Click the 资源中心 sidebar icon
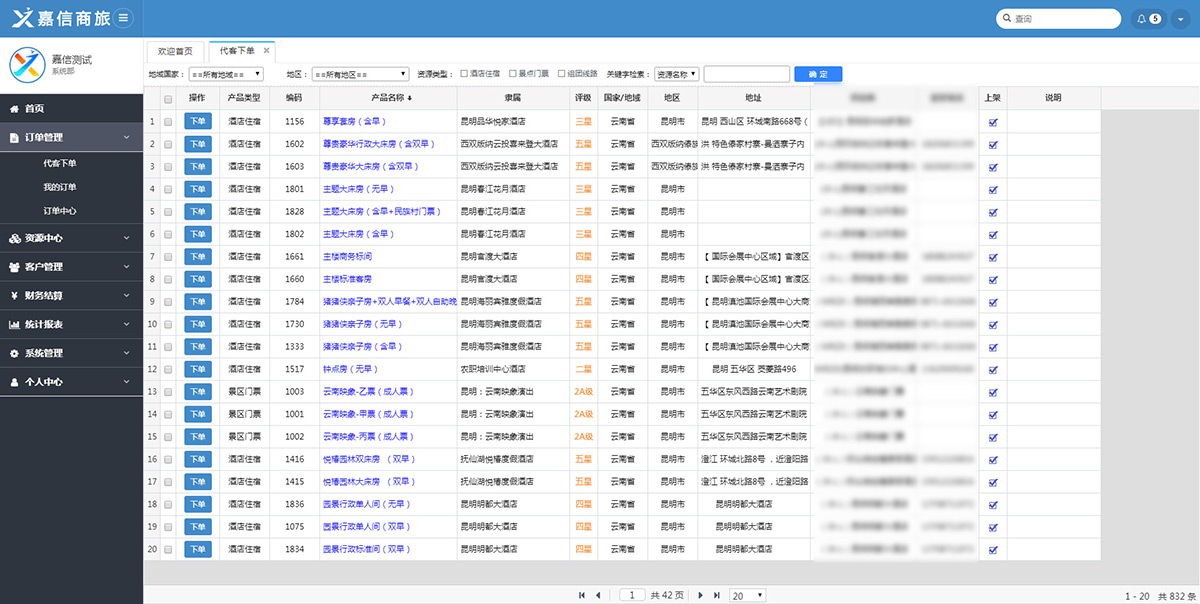 14,238
